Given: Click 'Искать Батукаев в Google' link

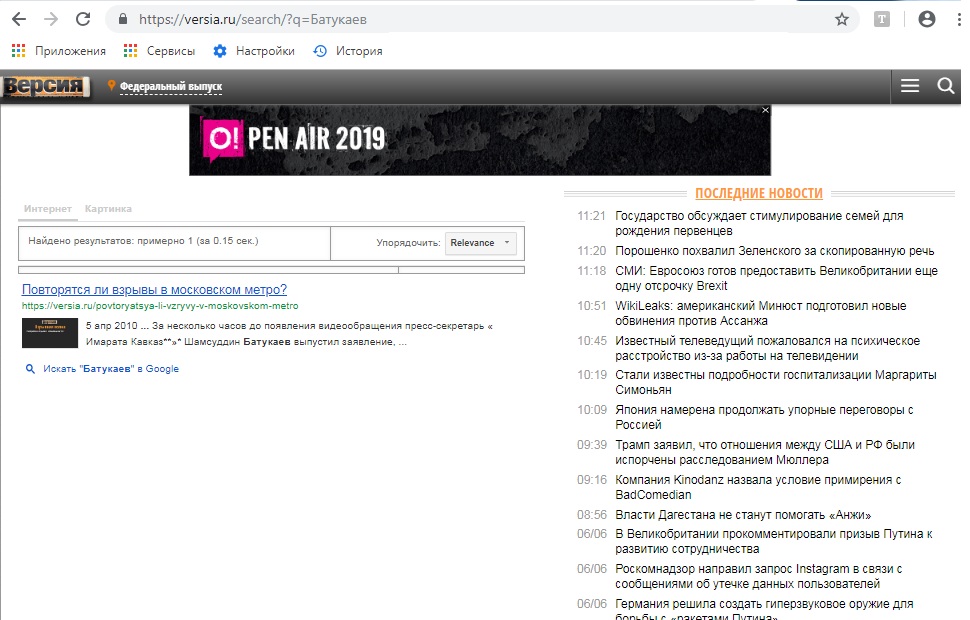Looking at the screenshot, I should [110, 369].
